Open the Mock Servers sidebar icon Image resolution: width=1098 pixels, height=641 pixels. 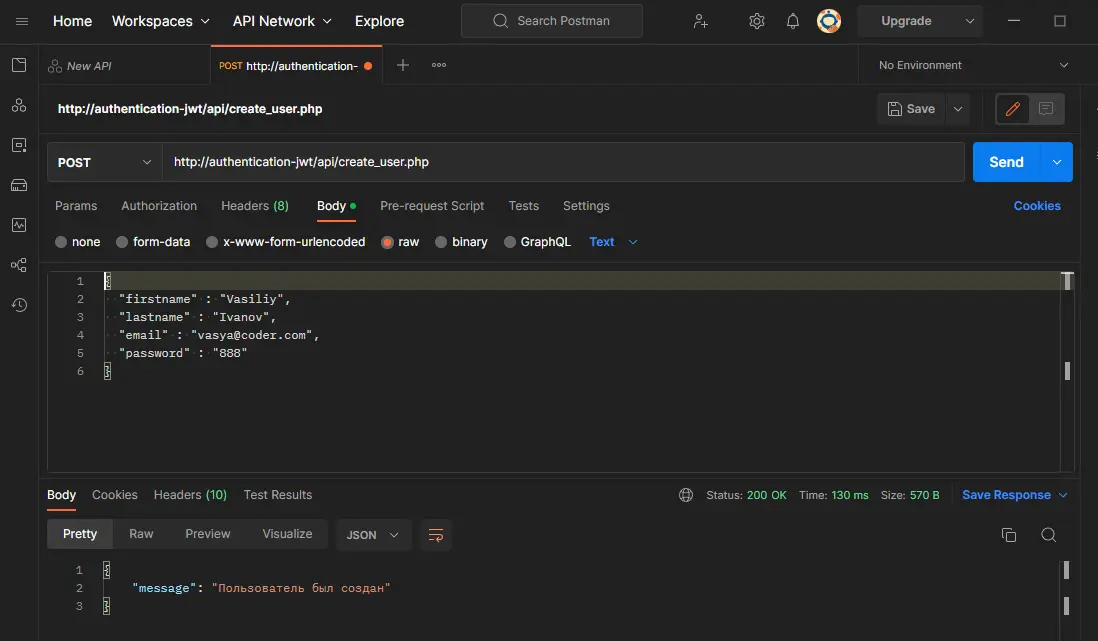pos(19,185)
